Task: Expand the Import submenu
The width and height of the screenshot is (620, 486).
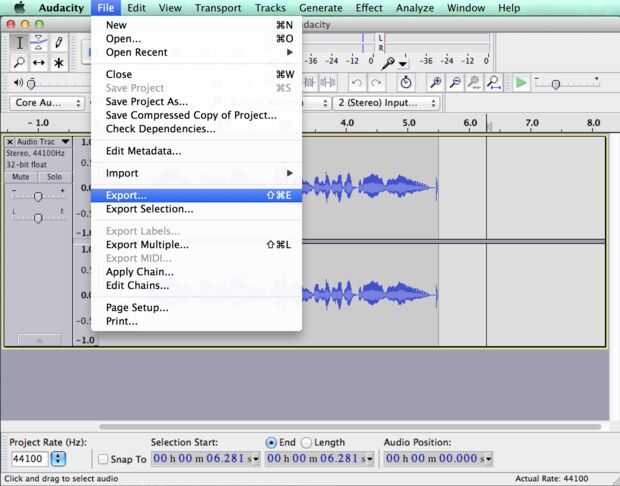Action: pyautogui.click(x=196, y=173)
